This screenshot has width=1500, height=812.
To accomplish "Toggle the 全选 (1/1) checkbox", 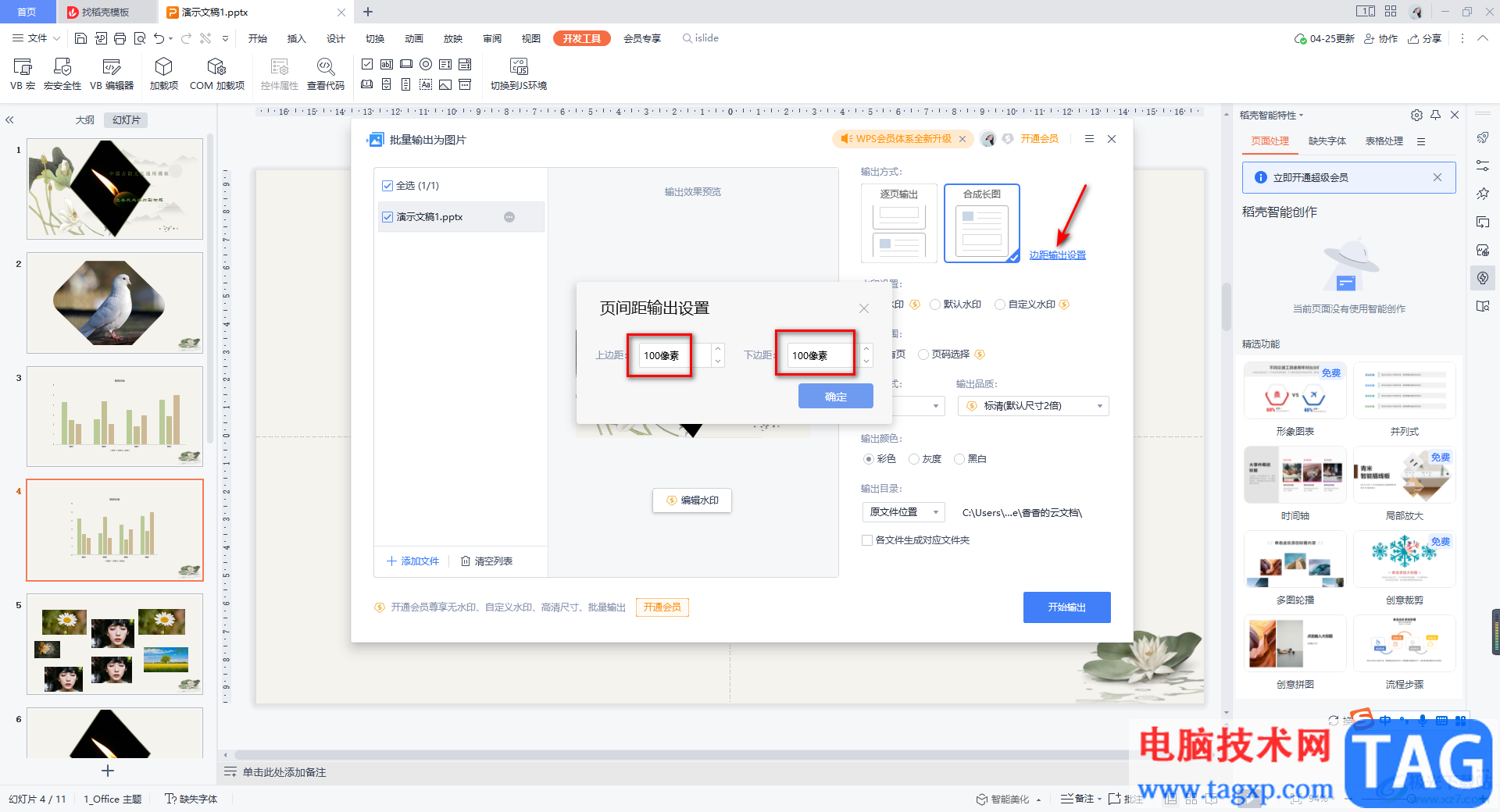I will (x=387, y=186).
